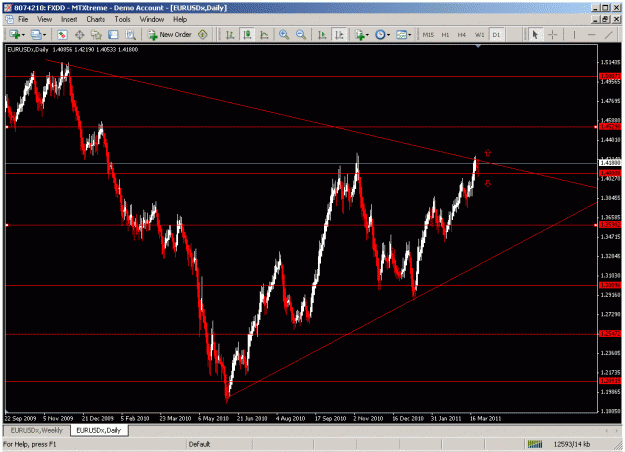The width and height of the screenshot is (625, 452).
Task: Switch timeframe to H4
Action: coord(462,35)
